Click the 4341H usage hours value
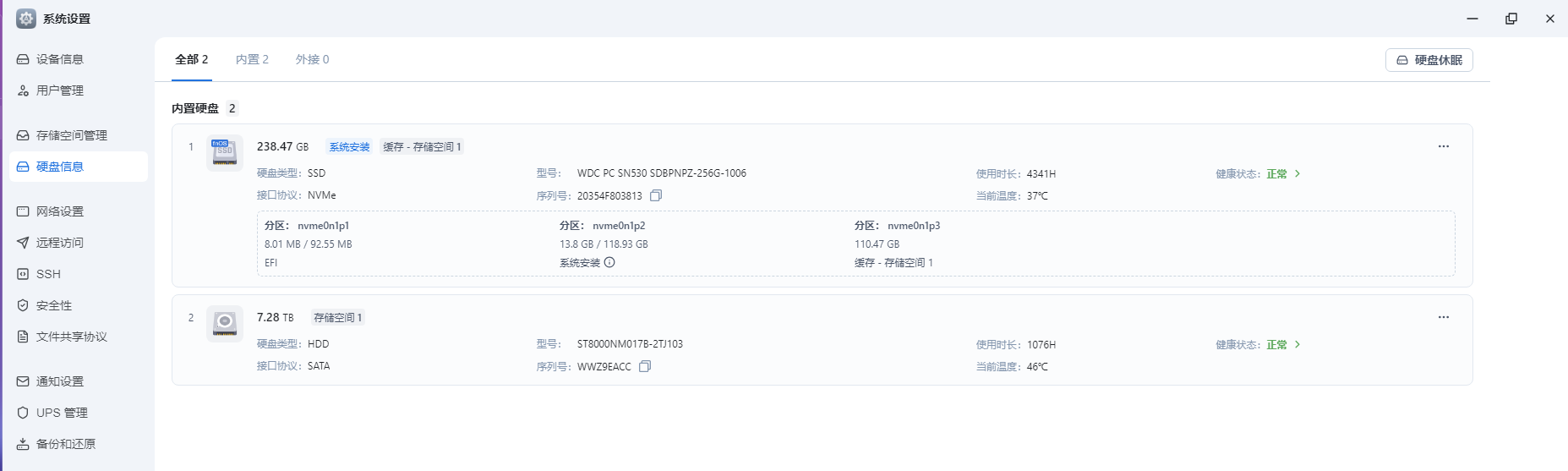 (x=1041, y=174)
